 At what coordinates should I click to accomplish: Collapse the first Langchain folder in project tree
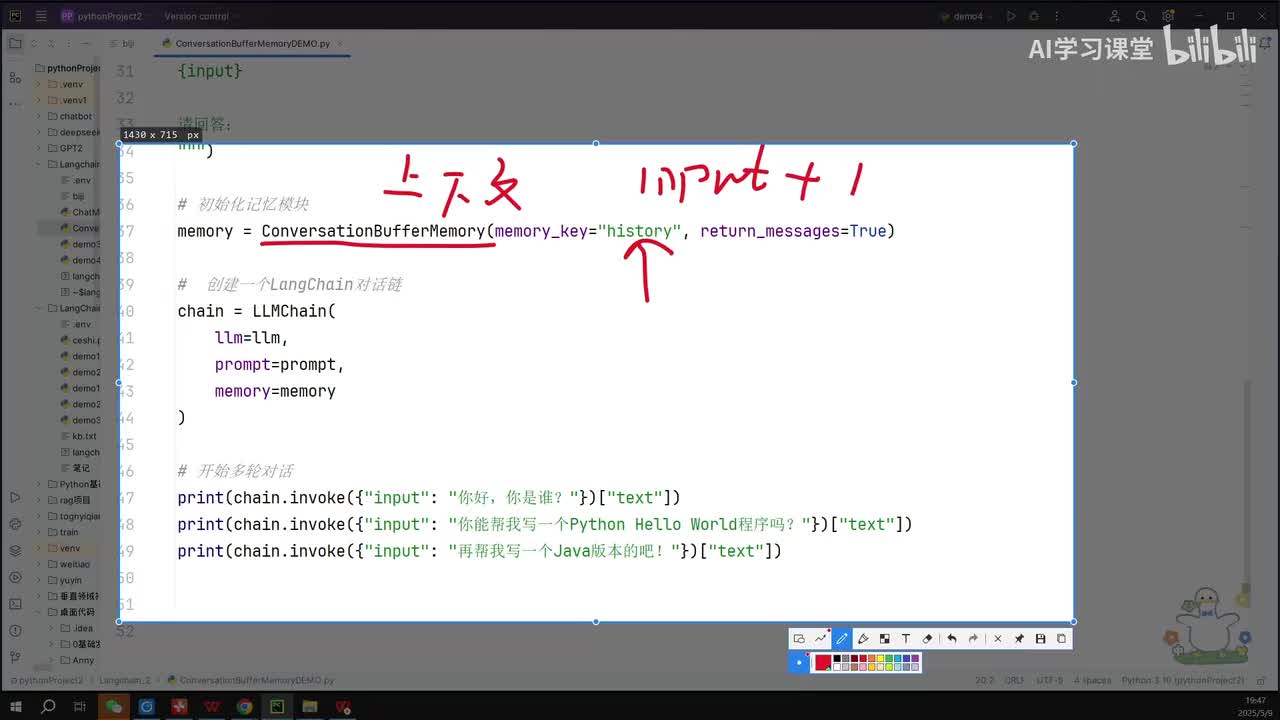[x=39, y=164]
